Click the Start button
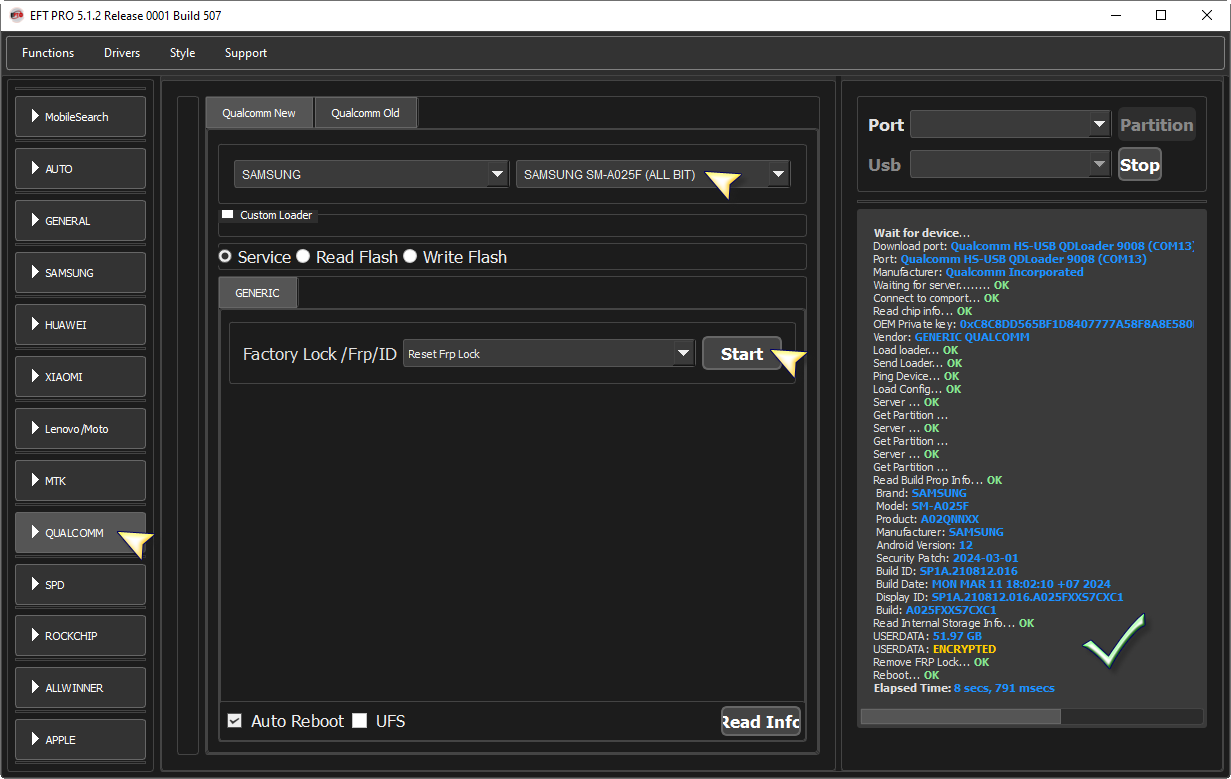This screenshot has width=1231, height=779. click(x=742, y=354)
